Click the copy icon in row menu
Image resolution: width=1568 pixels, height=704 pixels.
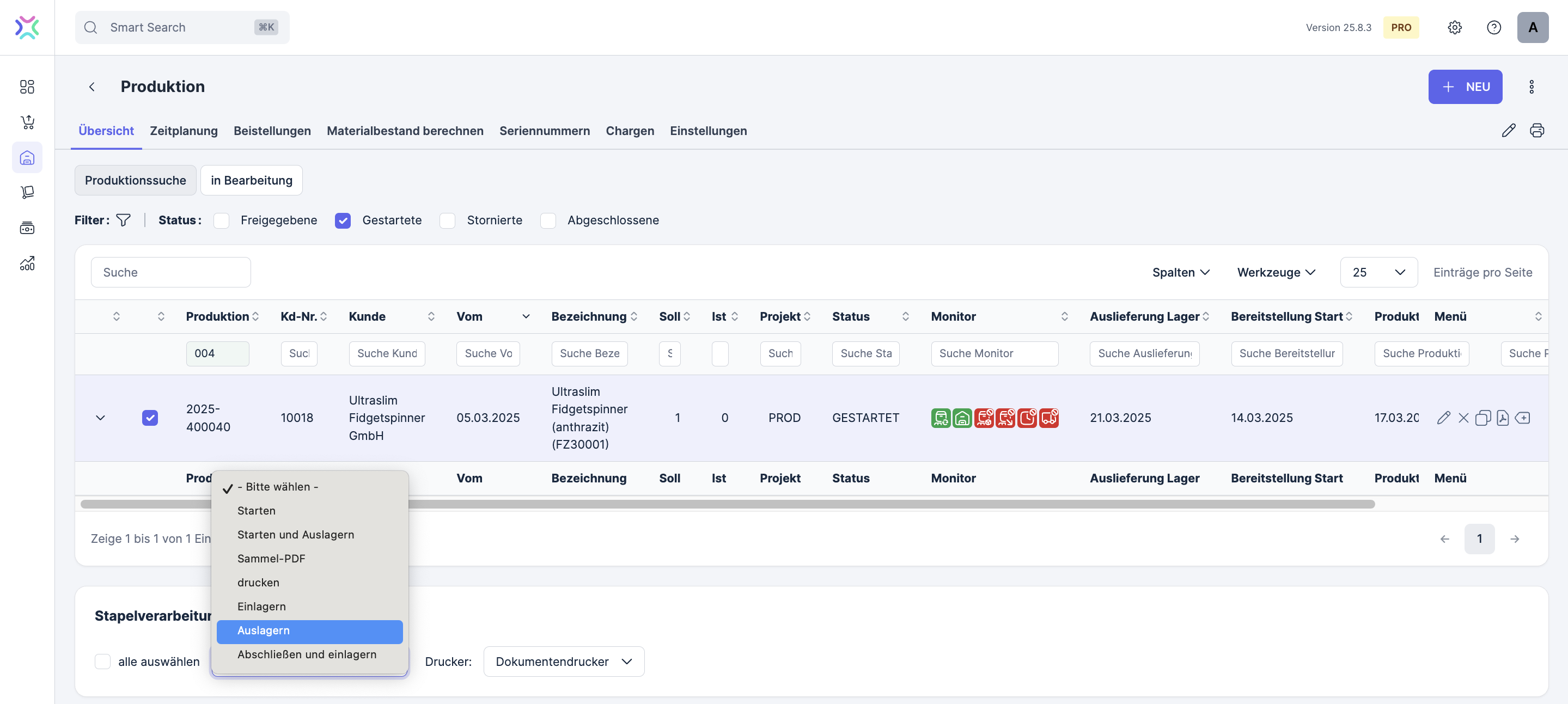[x=1483, y=418]
